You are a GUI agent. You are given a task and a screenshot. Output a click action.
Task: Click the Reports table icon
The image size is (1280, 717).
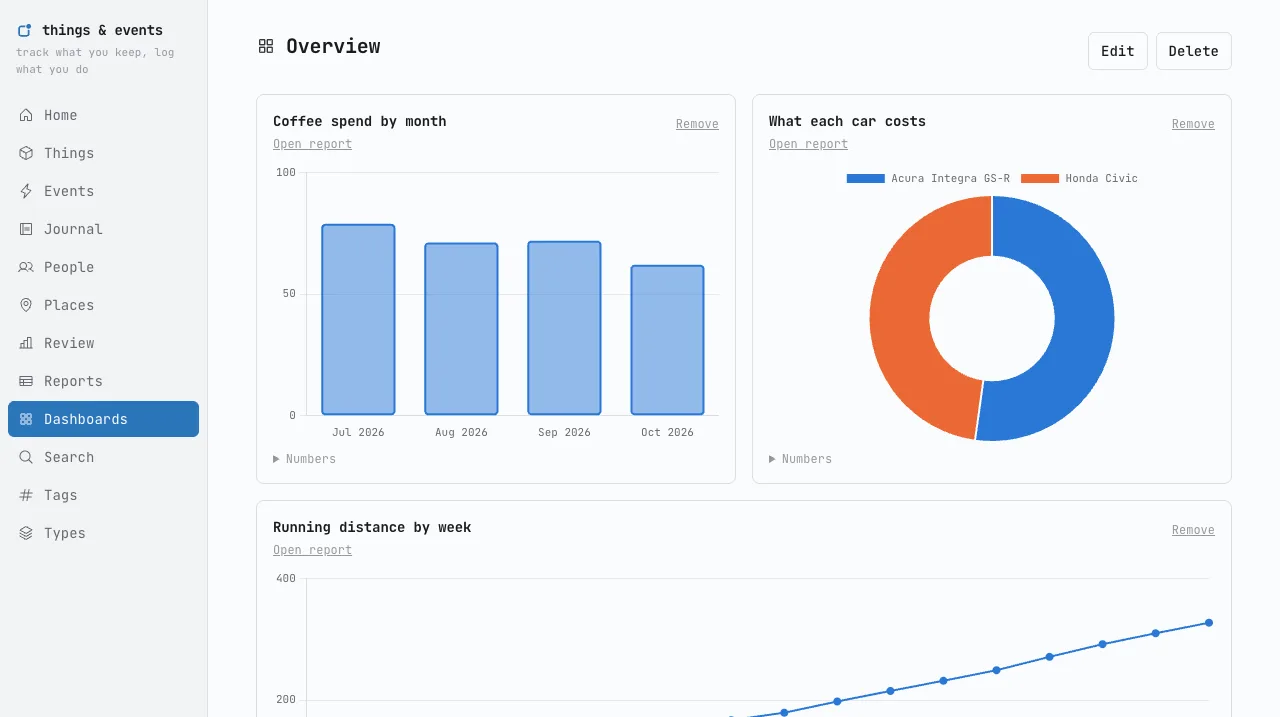26,381
